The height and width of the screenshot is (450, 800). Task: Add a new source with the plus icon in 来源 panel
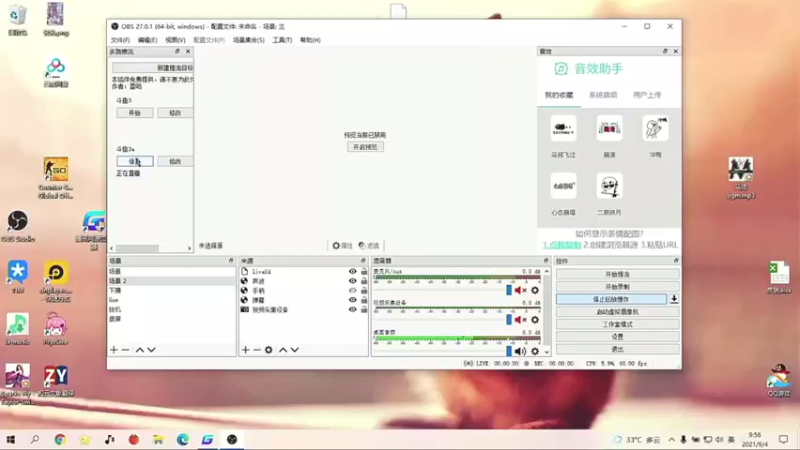point(245,350)
